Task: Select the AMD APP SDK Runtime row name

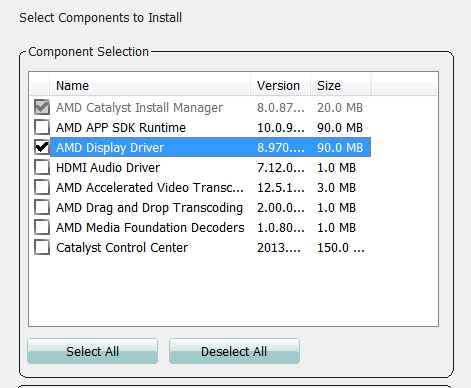Action: point(121,128)
